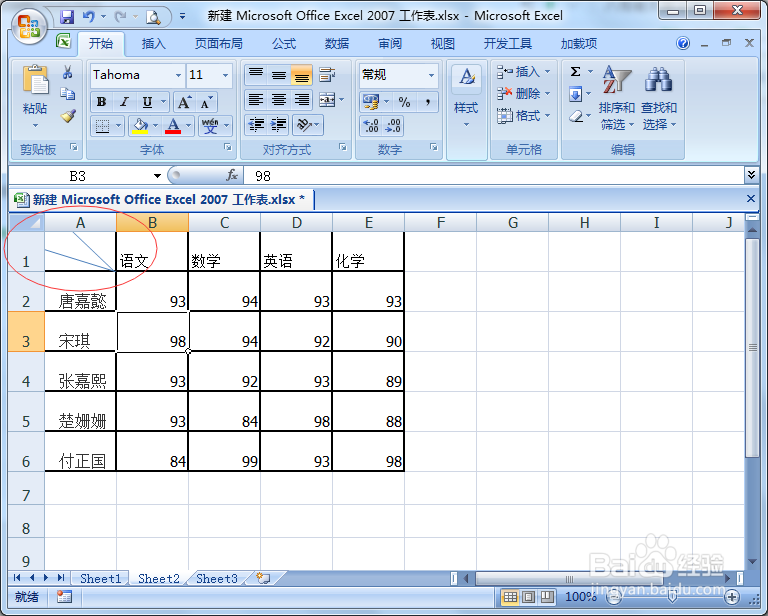The image size is (768, 616).
Task: Click the Office button orb
Action: [29, 26]
